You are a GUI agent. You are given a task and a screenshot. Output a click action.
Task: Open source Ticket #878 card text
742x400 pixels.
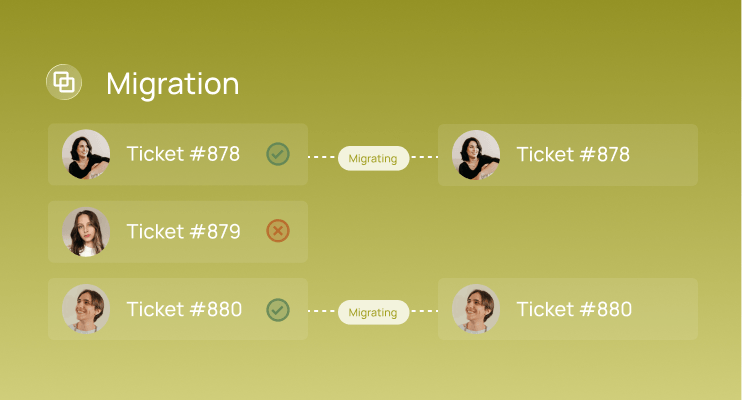pos(183,154)
